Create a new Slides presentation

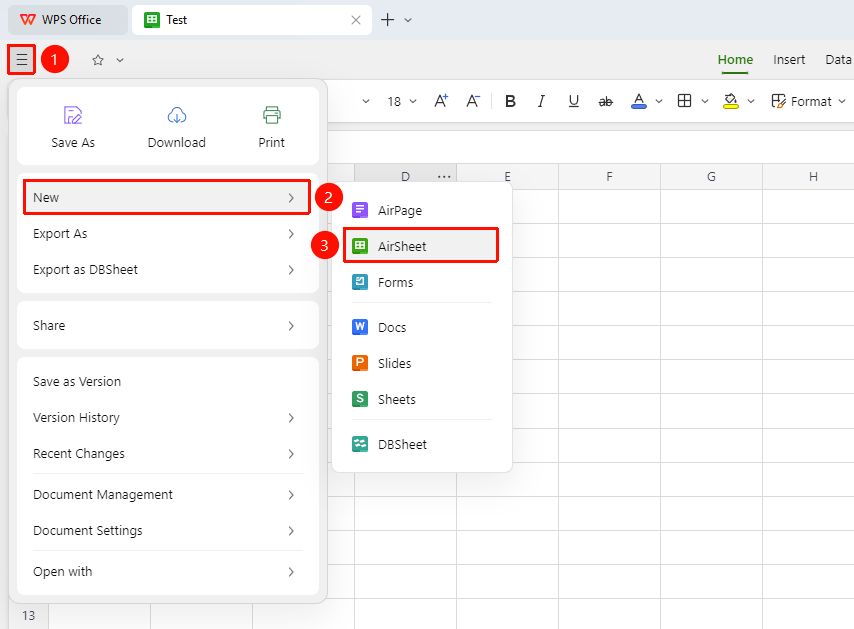[x=422, y=363]
